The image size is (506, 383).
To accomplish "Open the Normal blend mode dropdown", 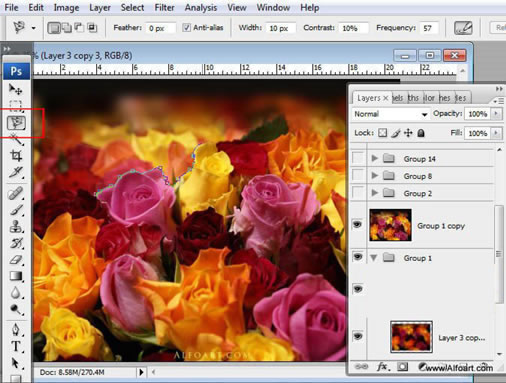I will tap(391, 114).
